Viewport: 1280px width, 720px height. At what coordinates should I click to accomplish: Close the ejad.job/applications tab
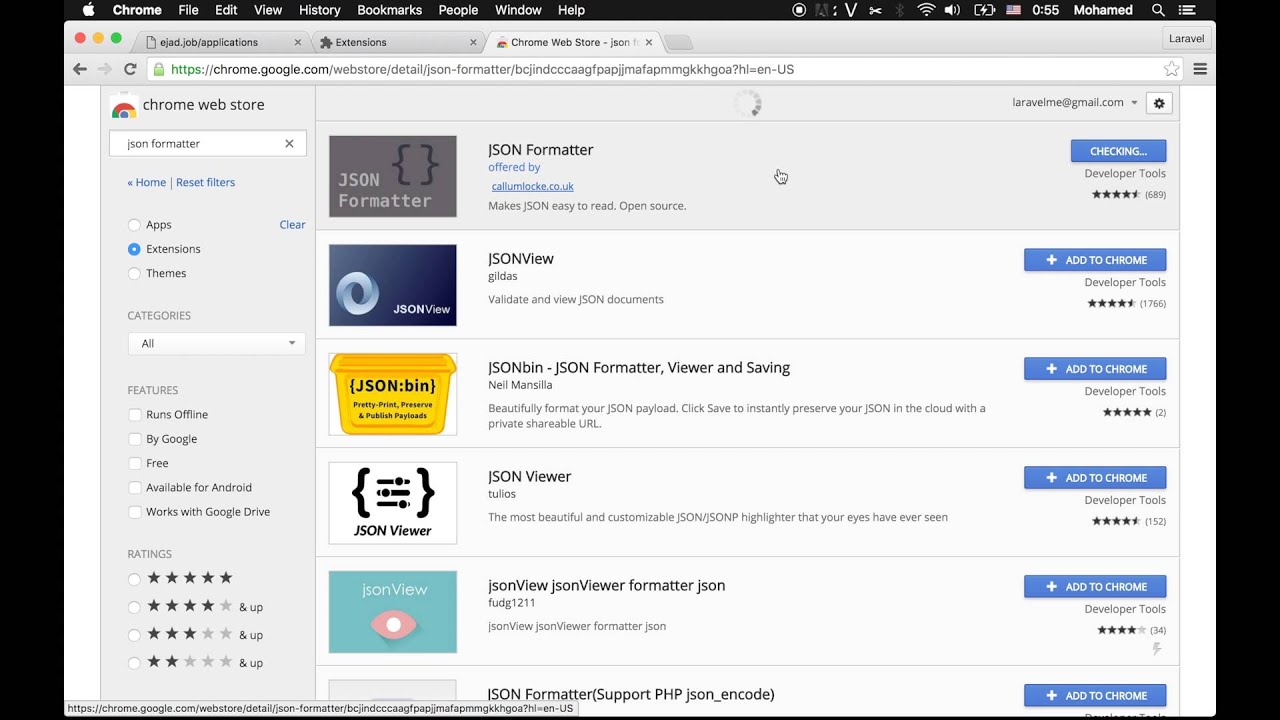297,42
